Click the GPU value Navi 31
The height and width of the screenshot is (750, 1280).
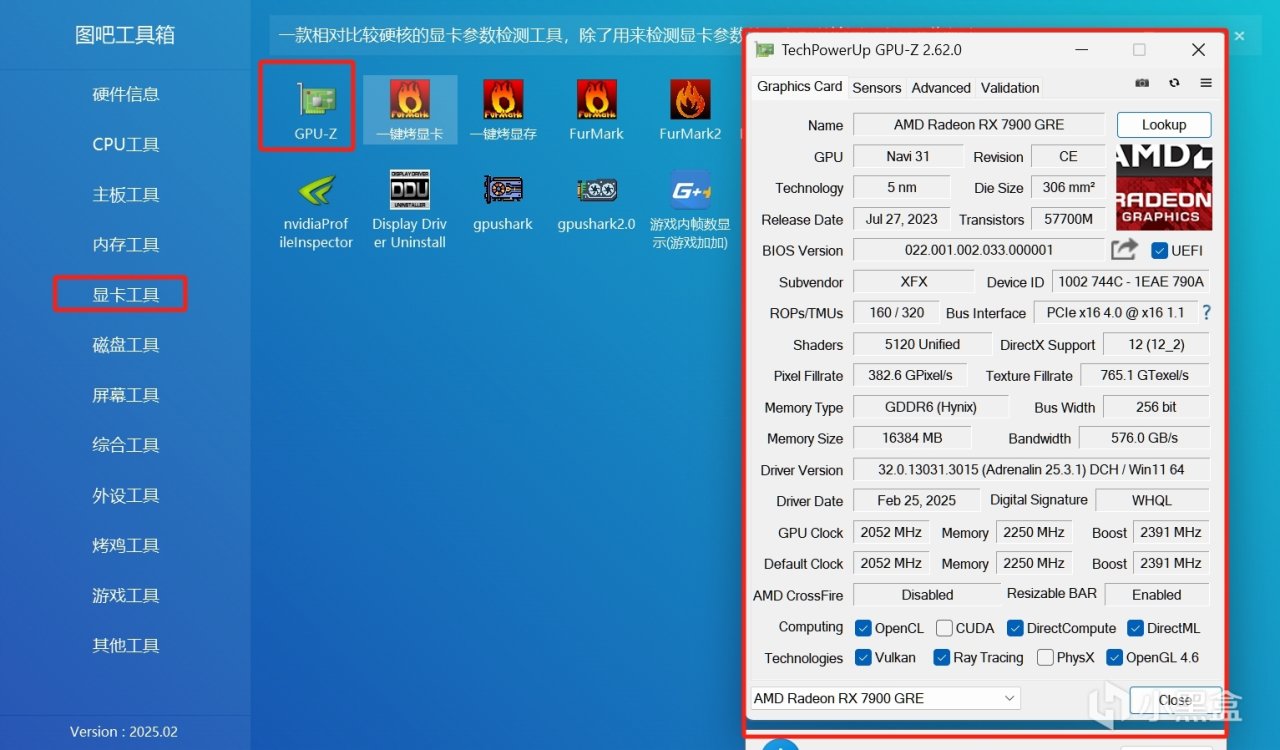(908, 157)
